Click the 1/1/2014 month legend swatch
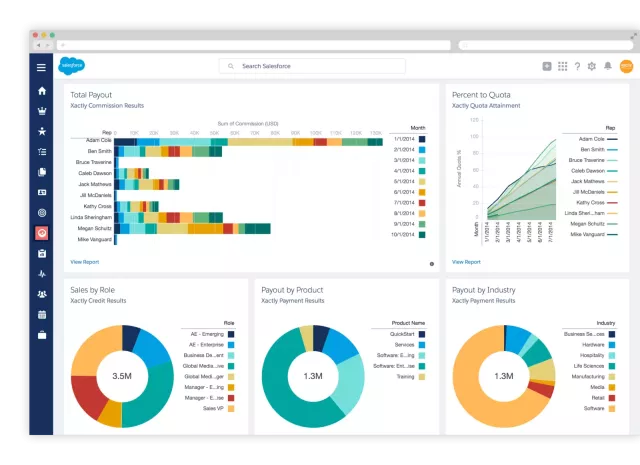 (x=423, y=139)
